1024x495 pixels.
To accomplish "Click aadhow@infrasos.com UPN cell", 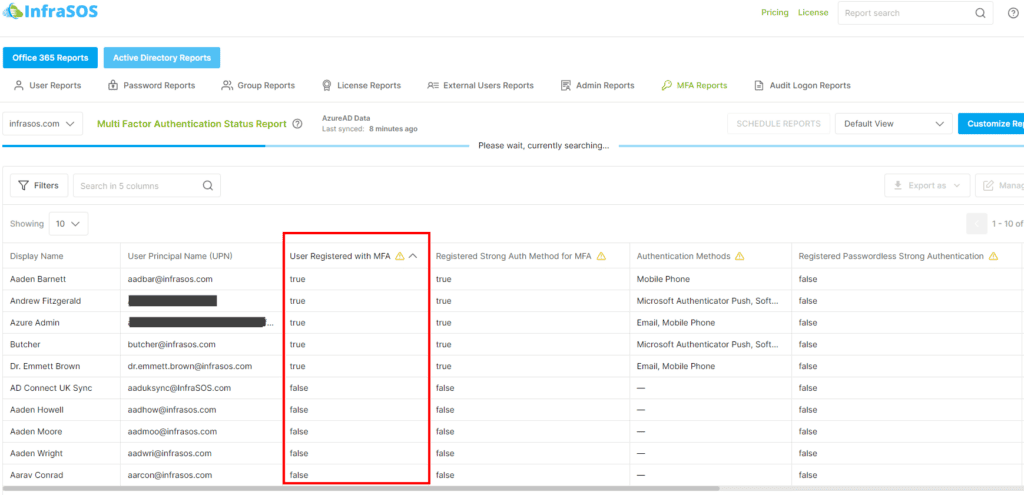I will (172, 409).
